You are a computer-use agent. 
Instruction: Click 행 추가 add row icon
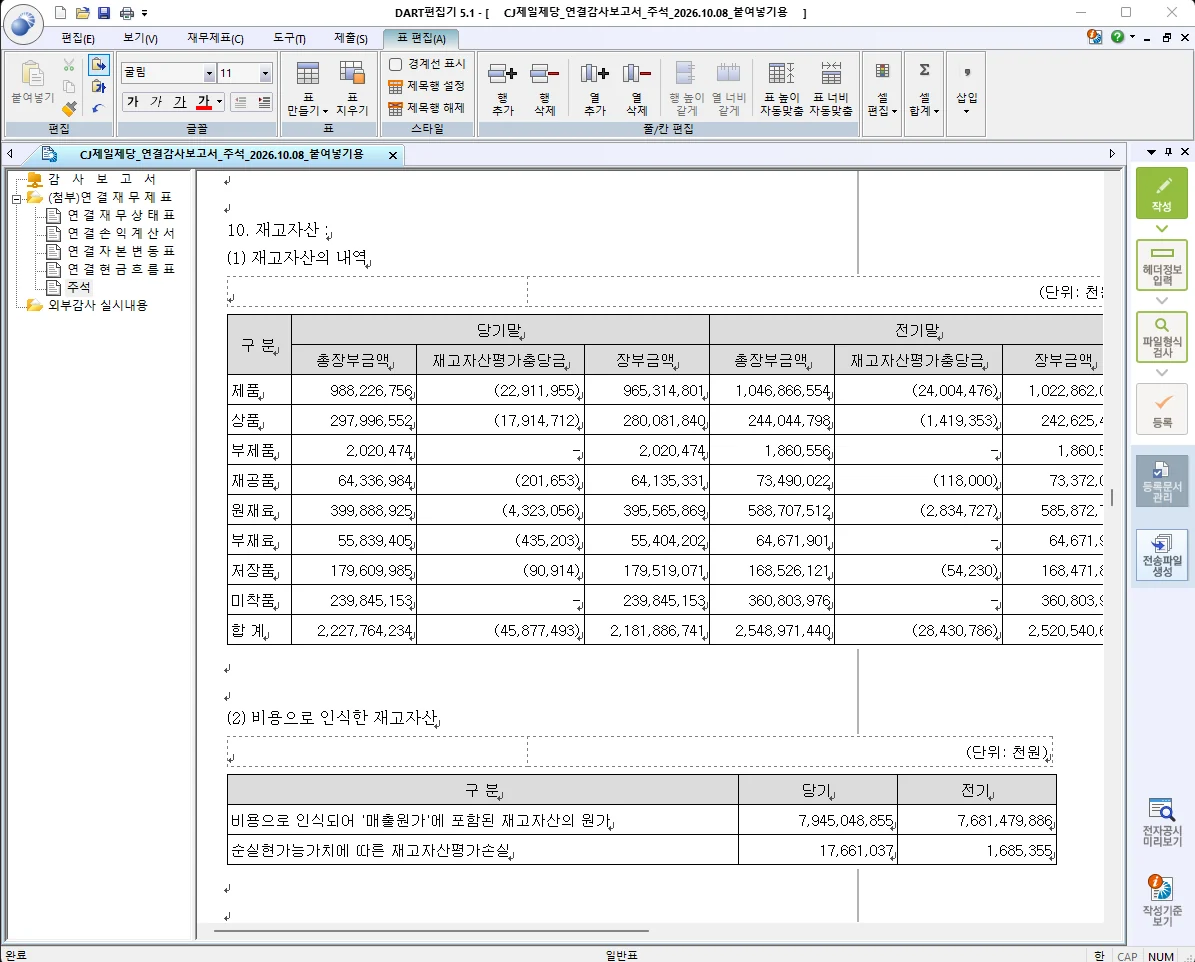503,88
